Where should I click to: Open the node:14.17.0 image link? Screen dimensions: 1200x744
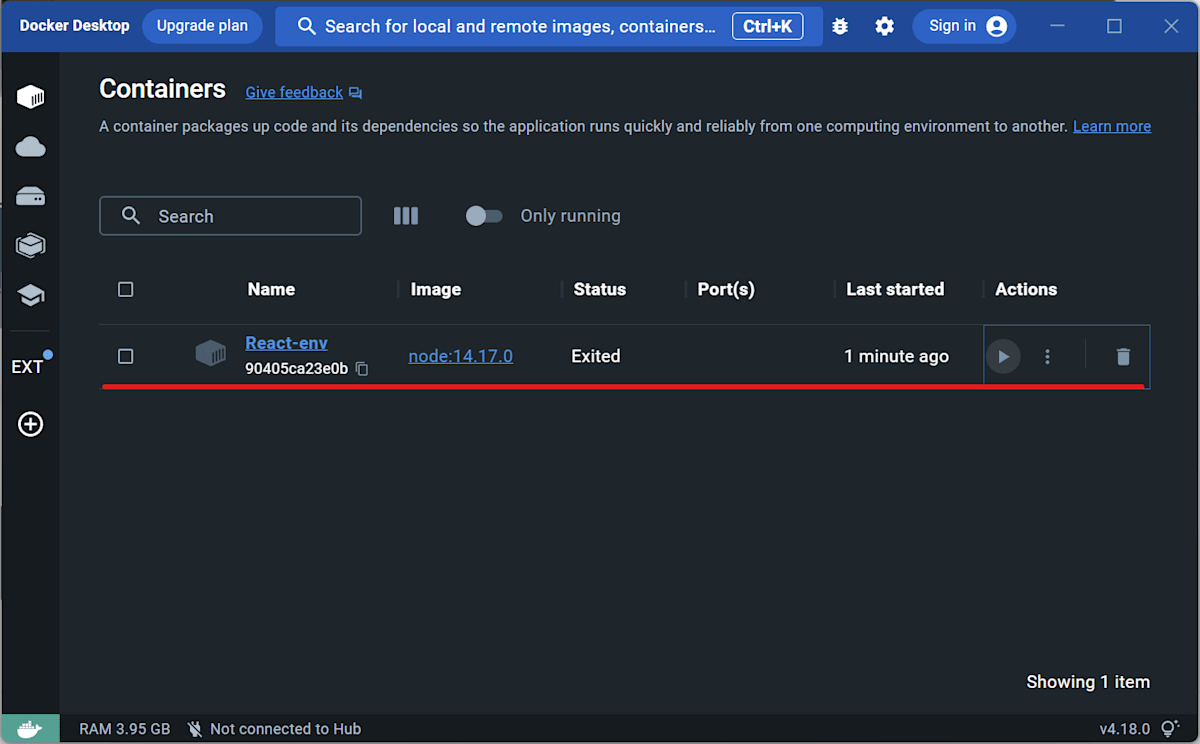tap(460, 356)
